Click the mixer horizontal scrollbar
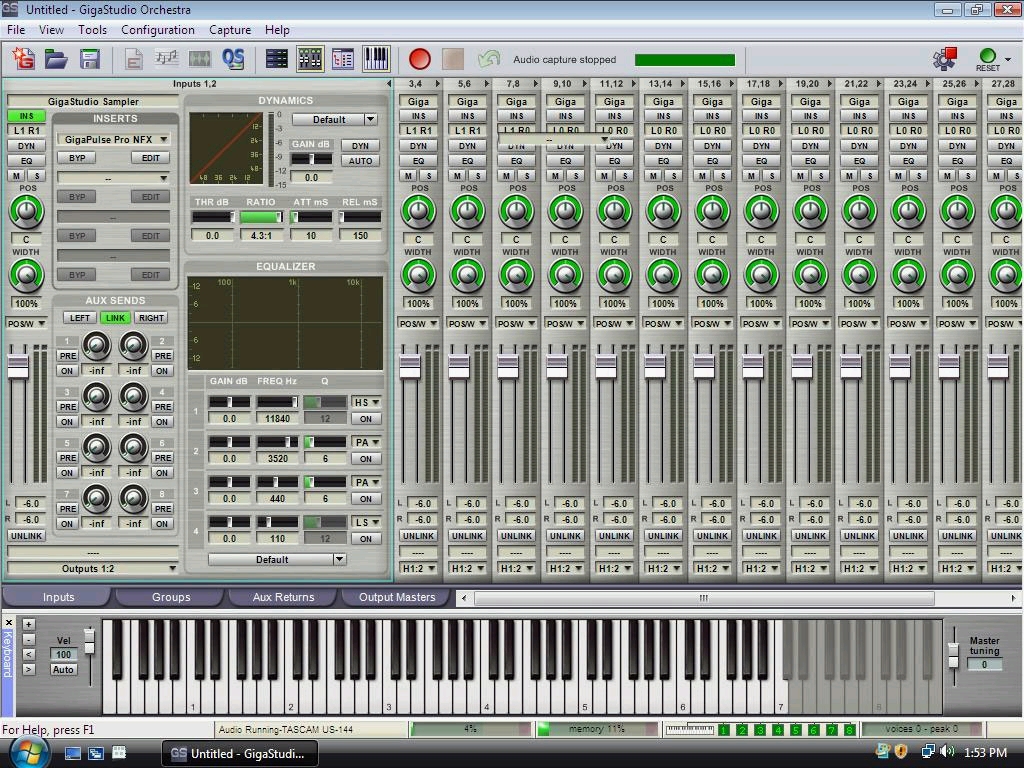This screenshot has width=1024, height=768. tap(704, 598)
